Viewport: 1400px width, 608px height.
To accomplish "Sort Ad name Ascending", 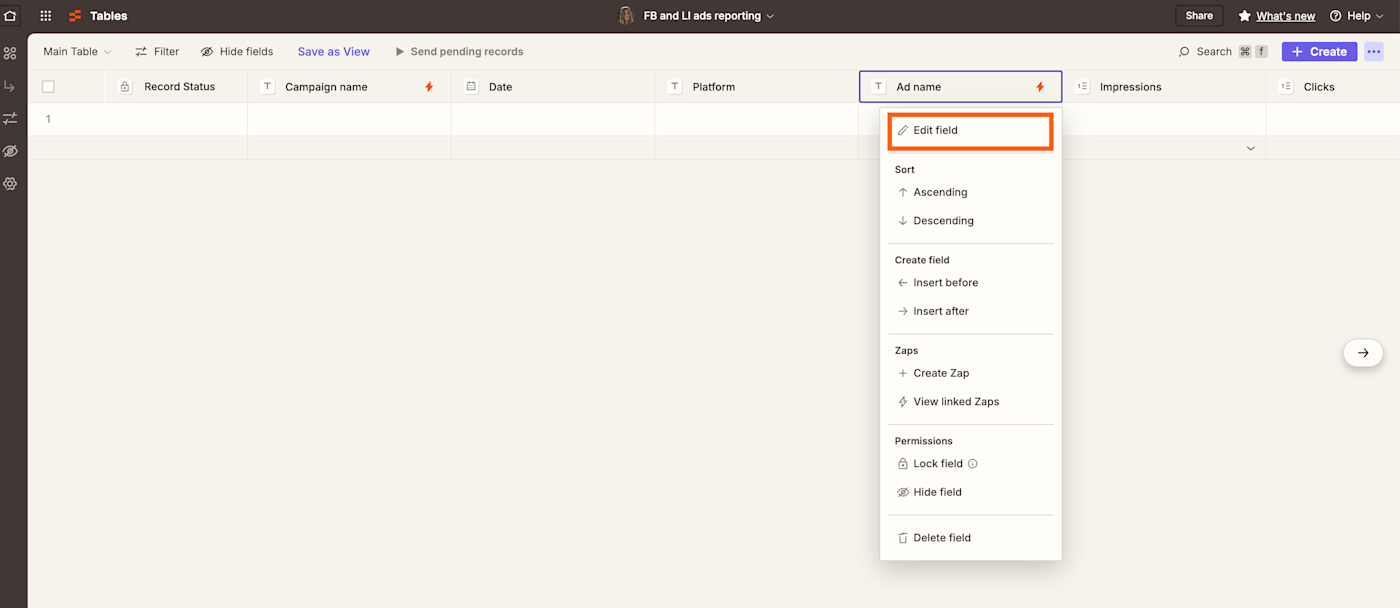I will 970,192.
